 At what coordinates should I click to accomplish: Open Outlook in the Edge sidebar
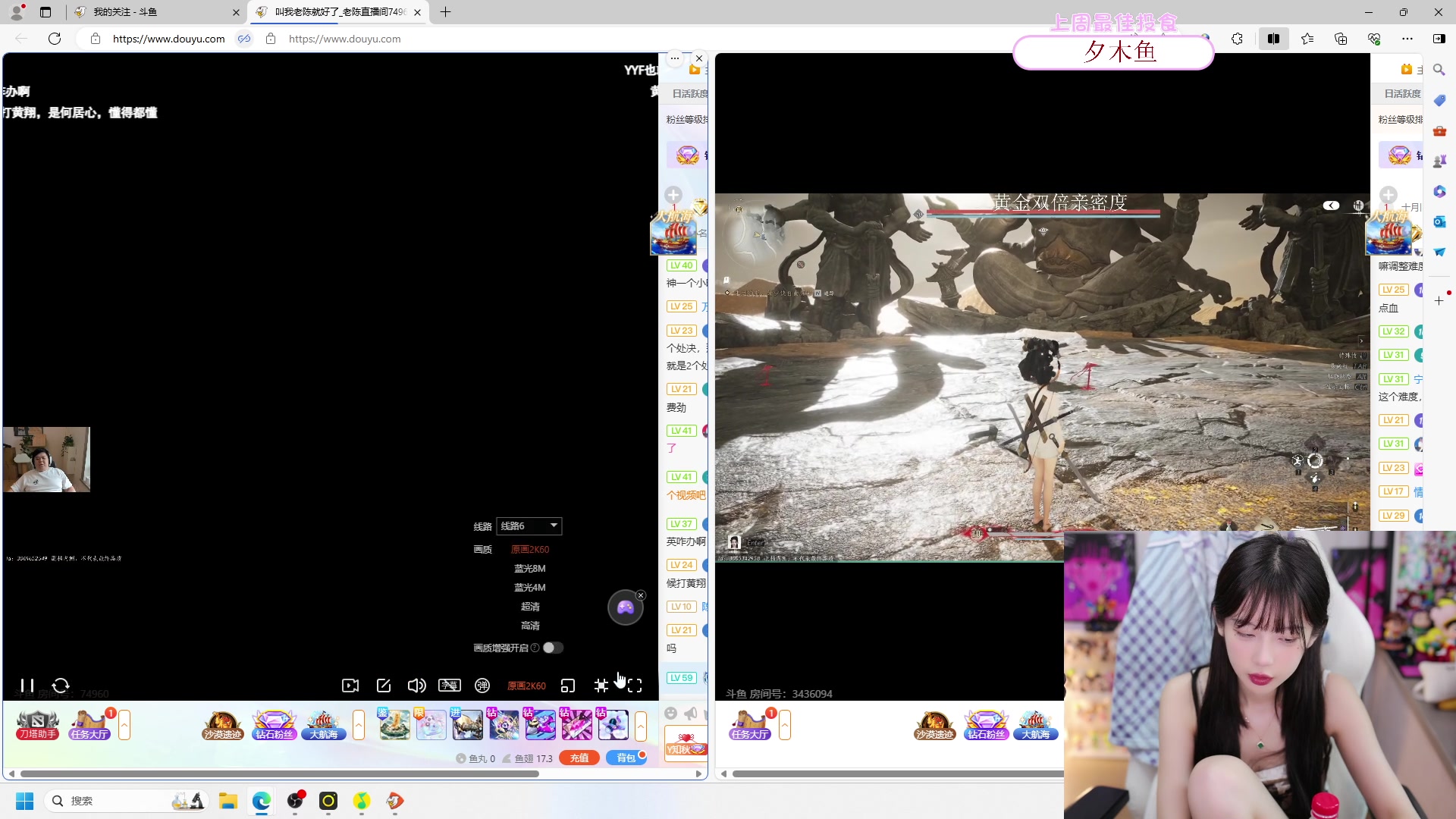point(1439,221)
